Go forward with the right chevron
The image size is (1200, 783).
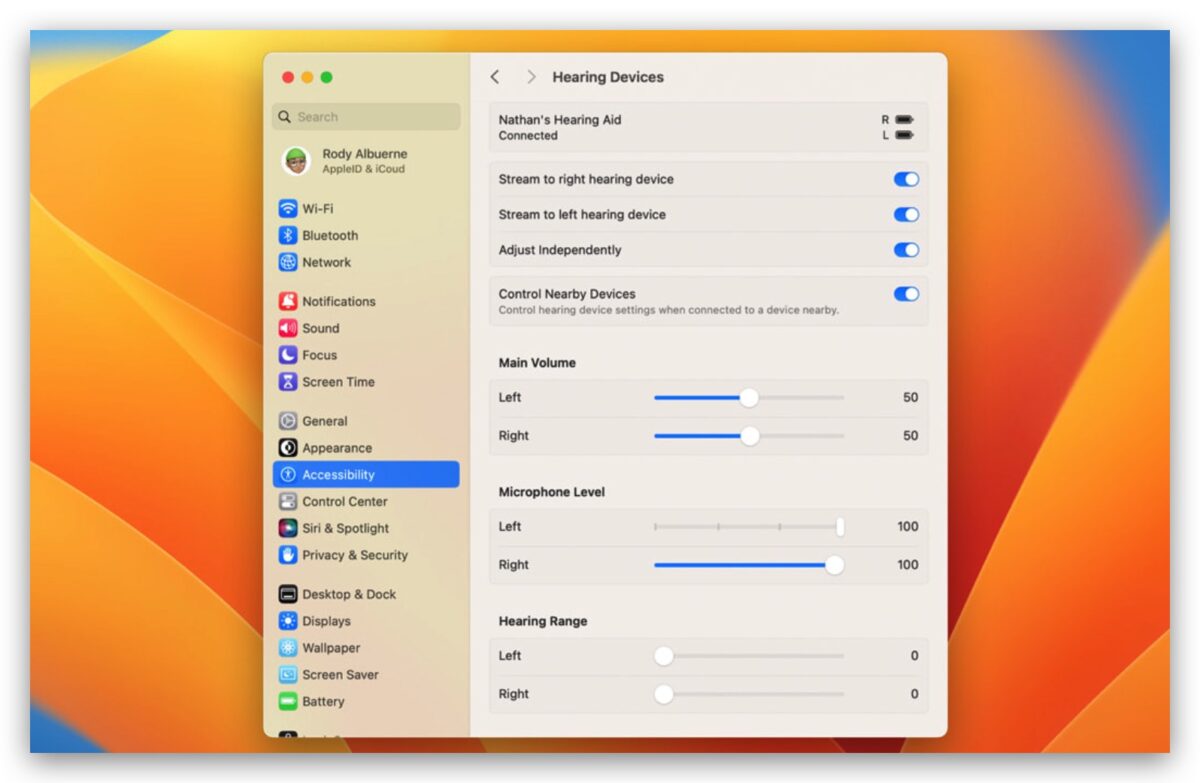[531, 77]
